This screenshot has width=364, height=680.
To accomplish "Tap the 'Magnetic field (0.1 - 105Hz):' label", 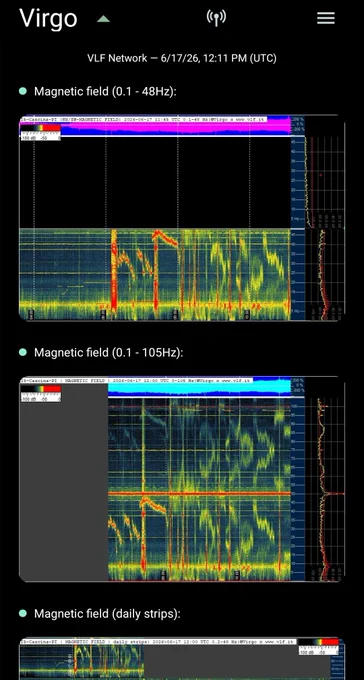I will (108, 353).
